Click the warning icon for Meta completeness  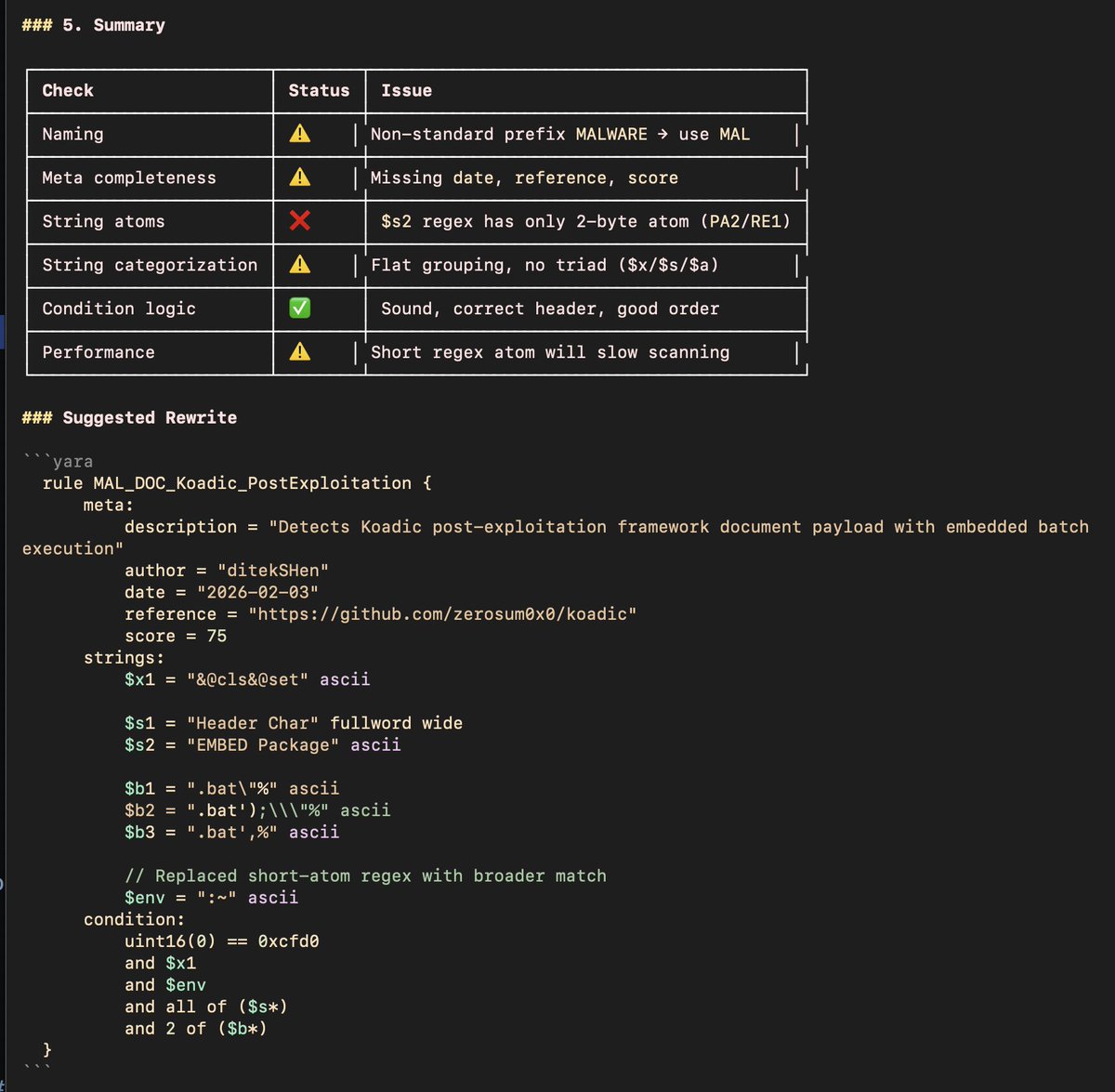click(299, 178)
